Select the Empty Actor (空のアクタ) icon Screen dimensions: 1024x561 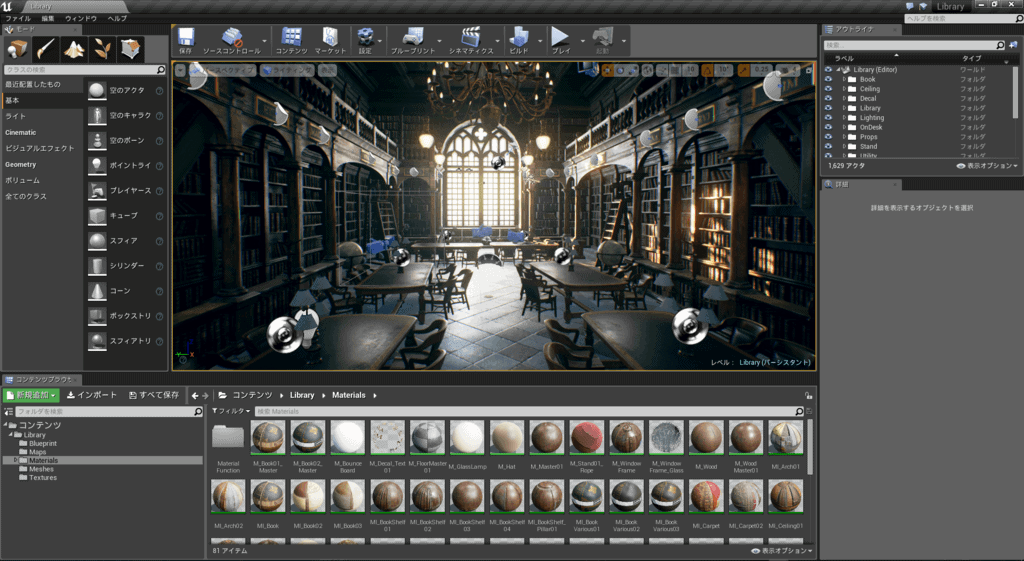click(x=97, y=90)
